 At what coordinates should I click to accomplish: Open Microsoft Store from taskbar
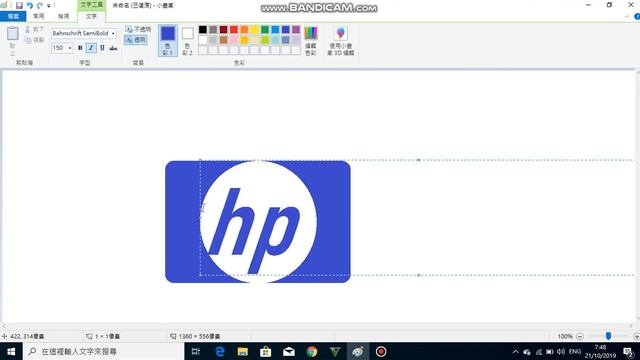pos(266,351)
